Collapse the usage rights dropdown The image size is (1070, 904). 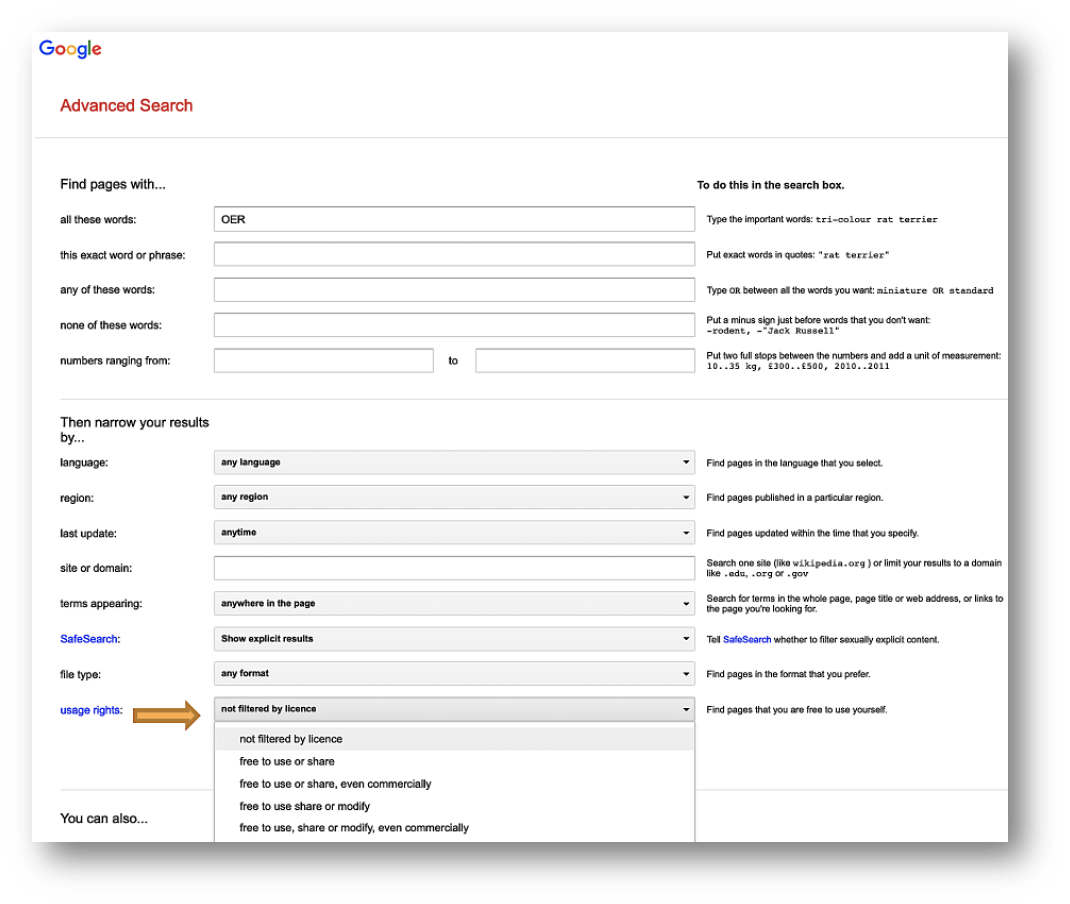452,708
